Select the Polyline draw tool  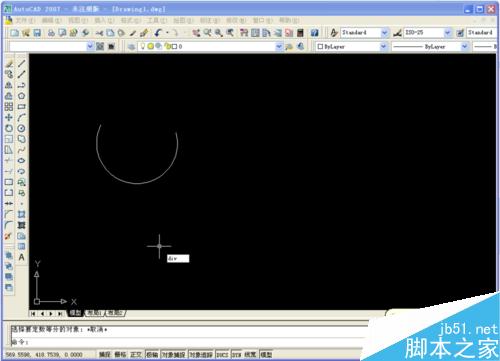(x=22, y=85)
